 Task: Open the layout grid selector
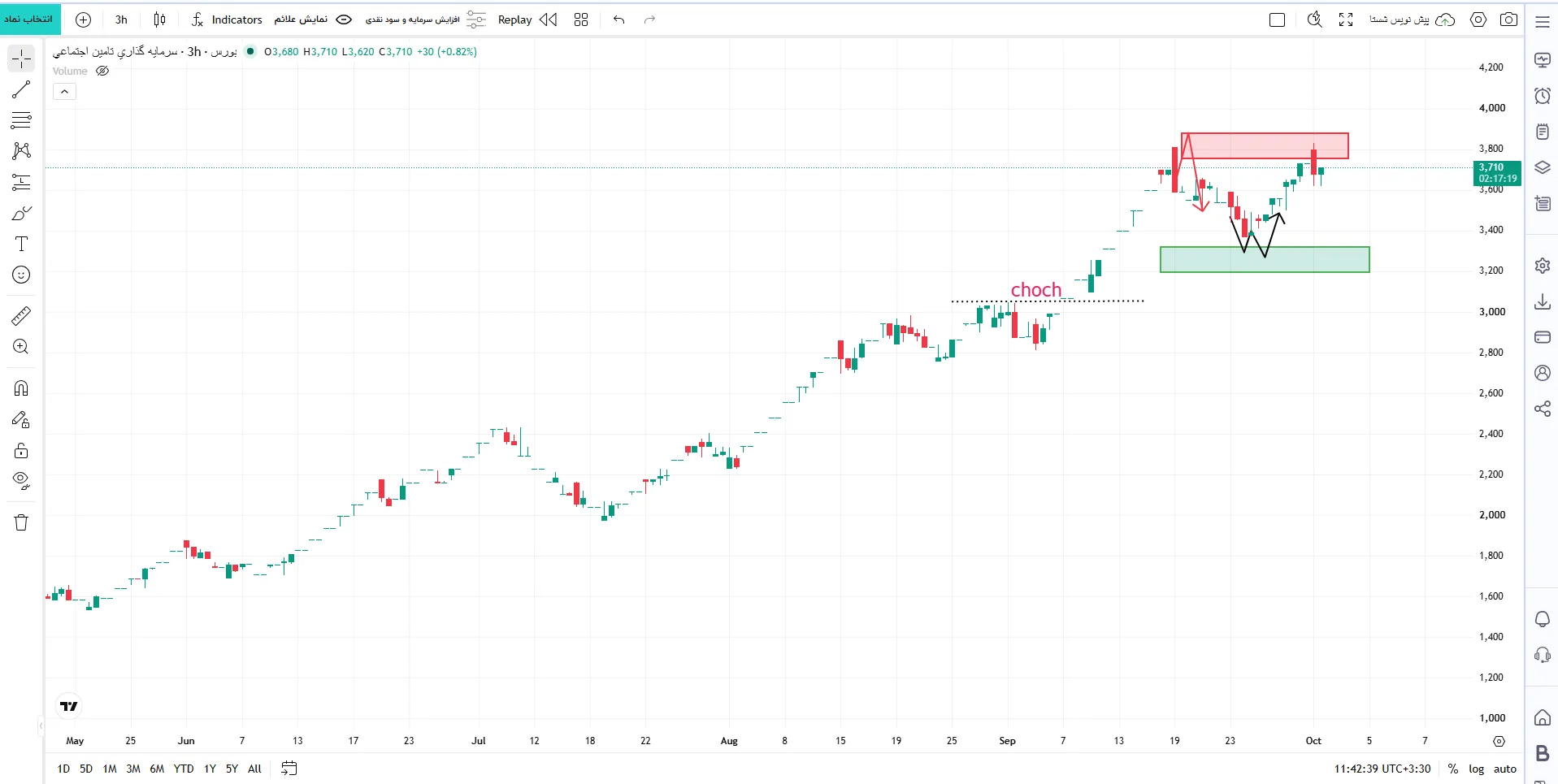coord(580,19)
